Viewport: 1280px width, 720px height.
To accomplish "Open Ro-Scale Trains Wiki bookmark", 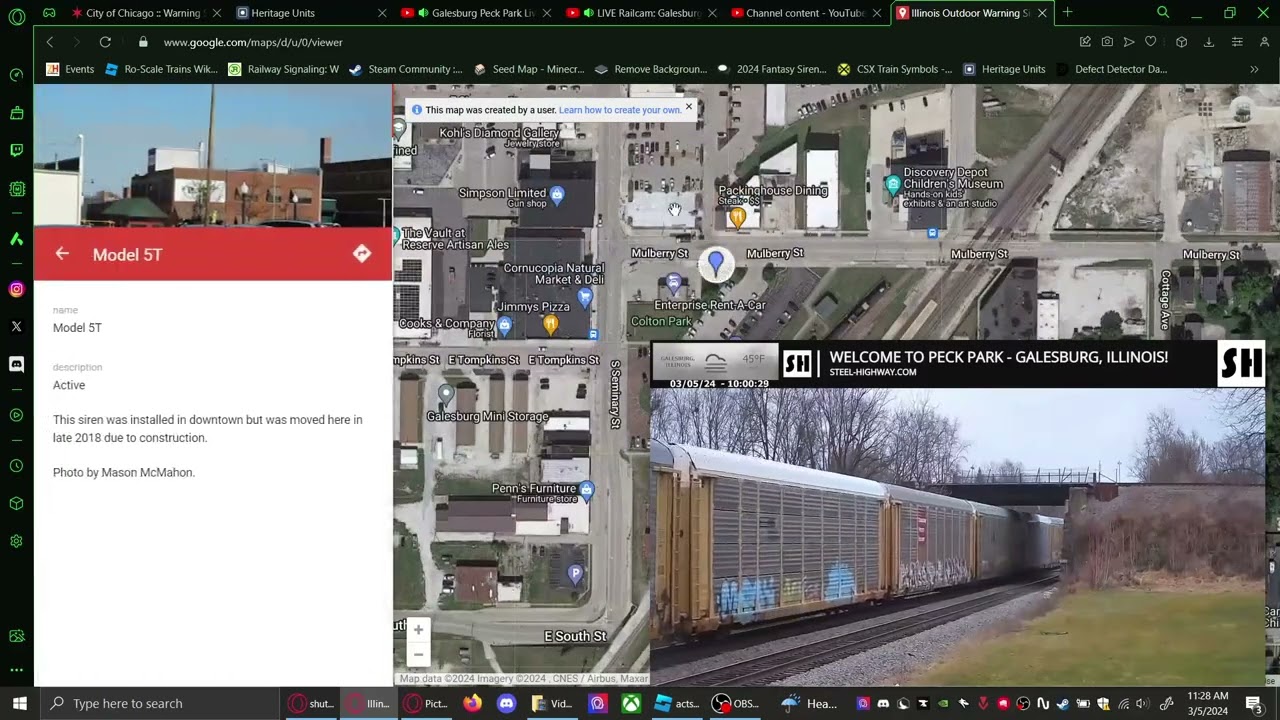I will point(161,69).
